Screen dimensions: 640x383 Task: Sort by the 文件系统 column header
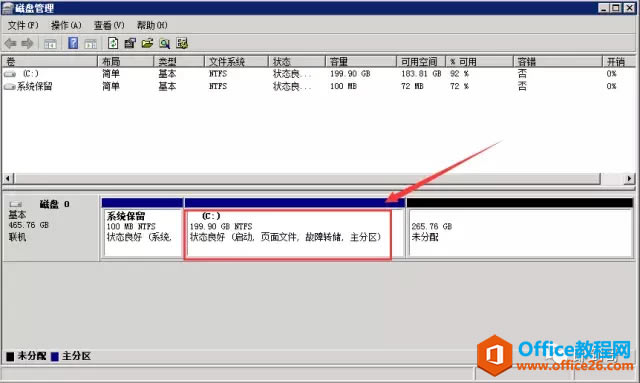click(236, 62)
